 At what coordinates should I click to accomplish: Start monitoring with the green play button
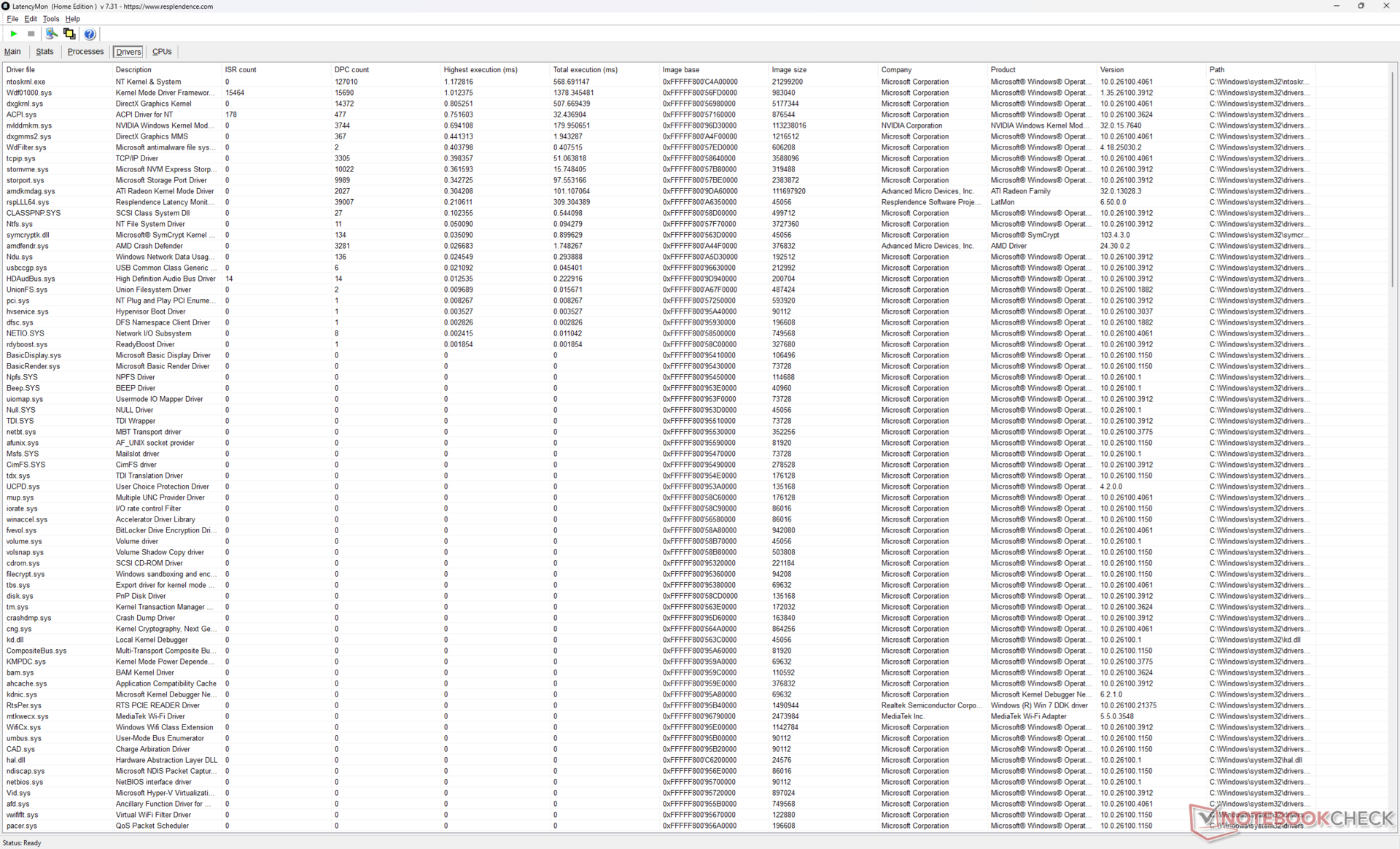click(14, 34)
